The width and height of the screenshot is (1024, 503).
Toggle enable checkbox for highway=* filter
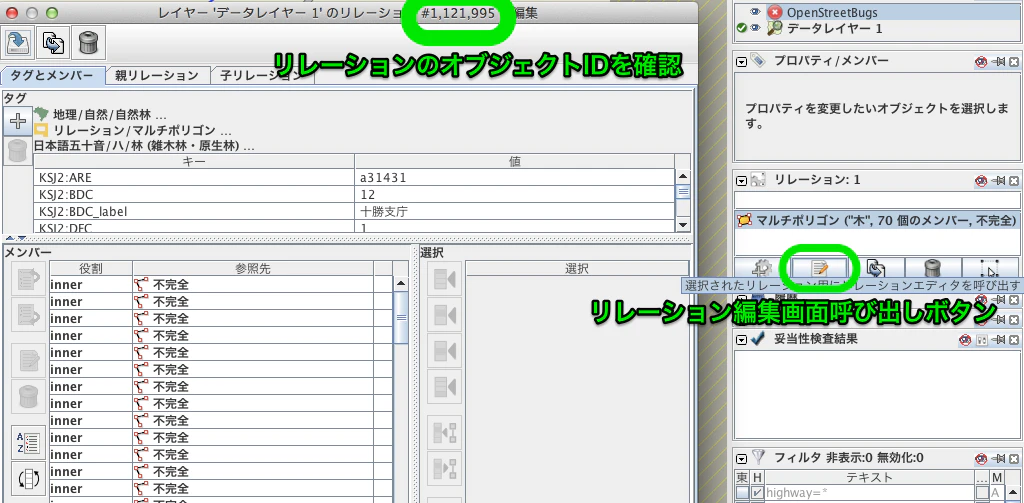point(743,492)
